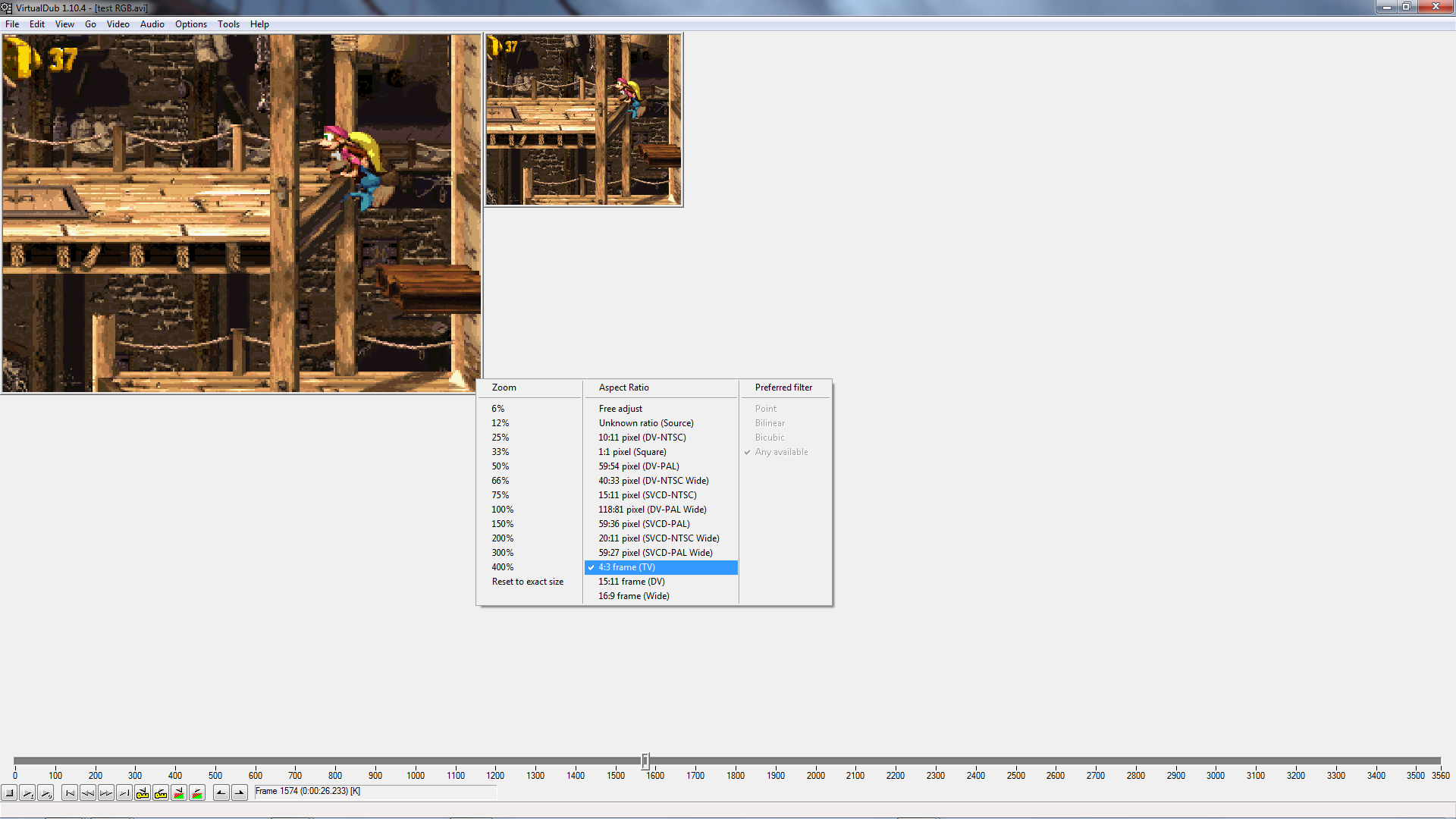Play the output video preview
The height and width of the screenshot is (819, 1456).
[45, 792]
